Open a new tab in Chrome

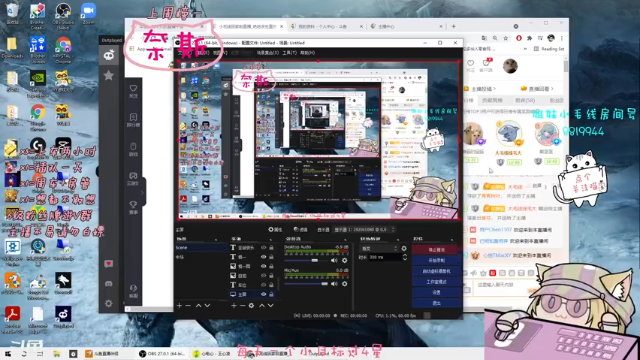point(453,26)
